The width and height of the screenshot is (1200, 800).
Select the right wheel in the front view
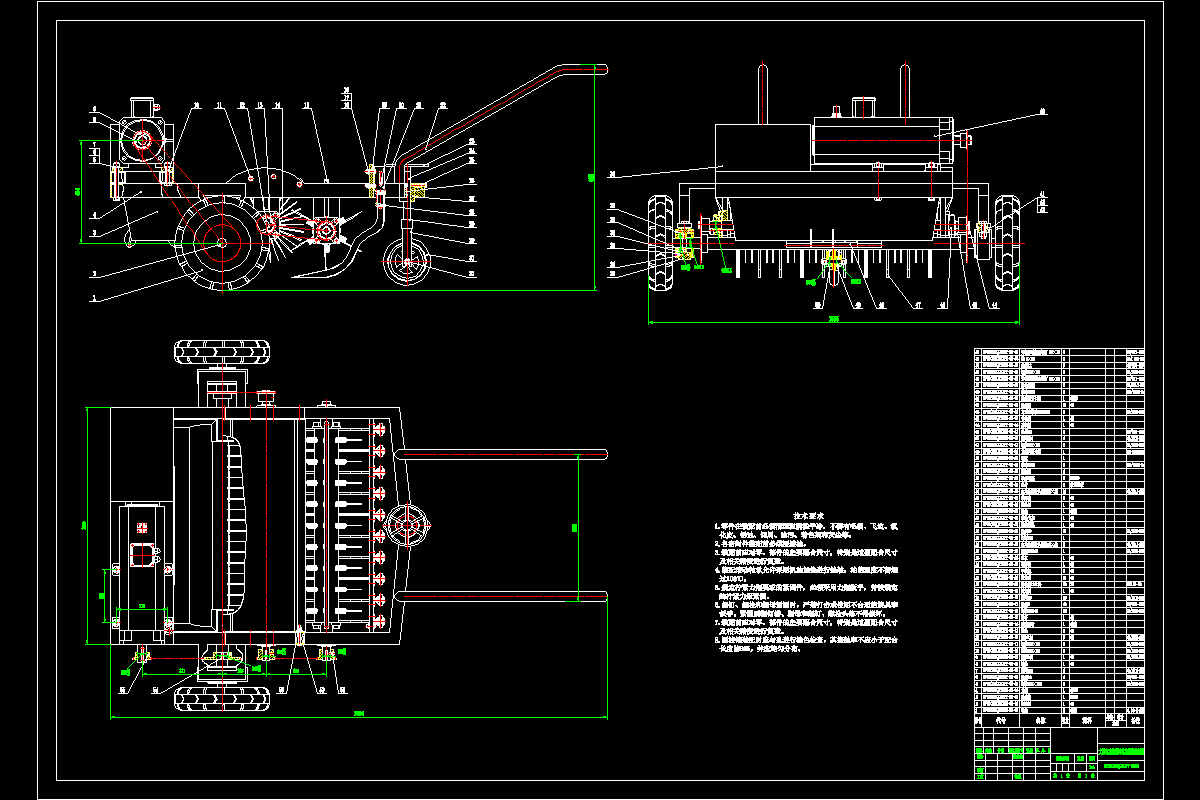pyautogui.click(x=1006, y=243)
